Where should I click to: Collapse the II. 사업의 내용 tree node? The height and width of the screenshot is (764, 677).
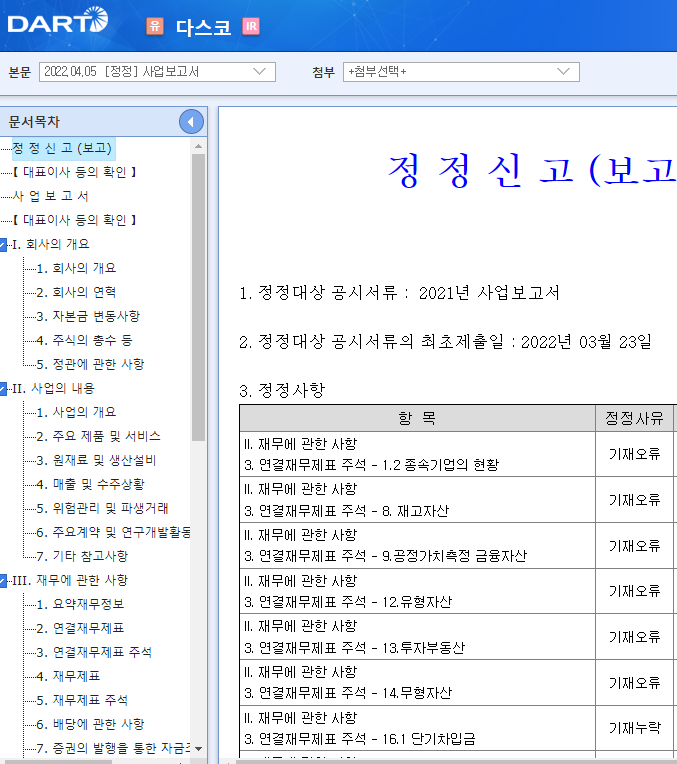(3, 389)
